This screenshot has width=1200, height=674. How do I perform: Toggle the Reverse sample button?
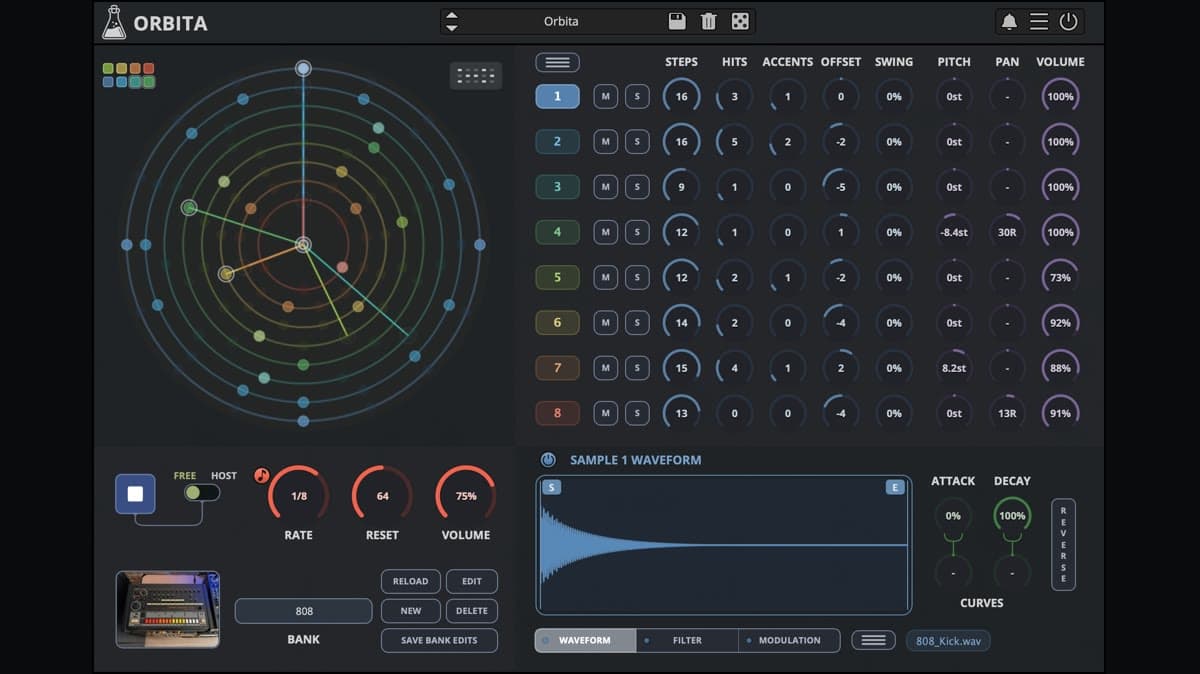1063,544
